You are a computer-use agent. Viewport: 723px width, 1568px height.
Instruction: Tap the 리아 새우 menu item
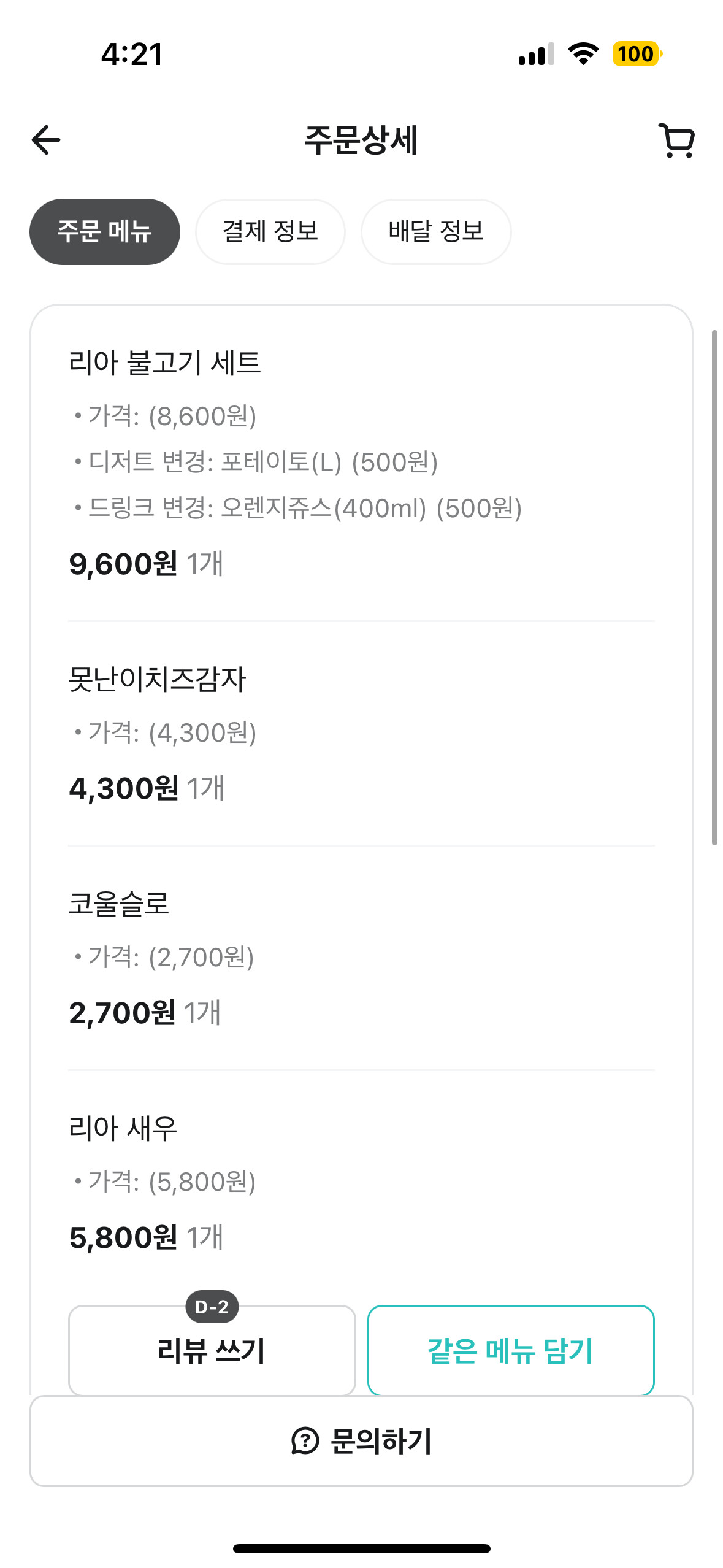[x=123, y=1128]
